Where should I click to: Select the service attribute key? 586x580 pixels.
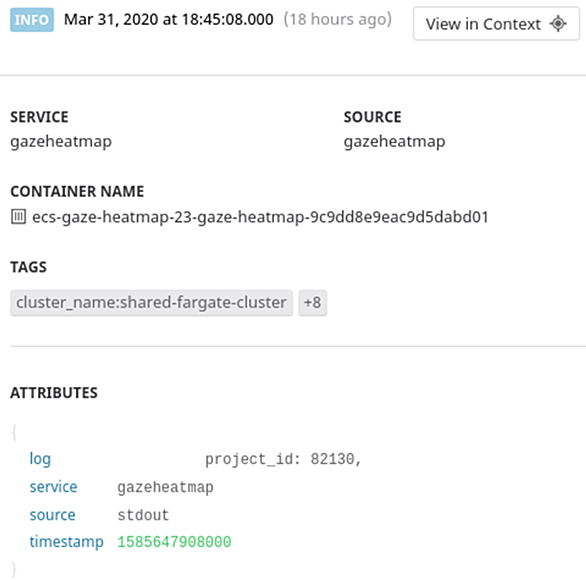click(53, 487)
